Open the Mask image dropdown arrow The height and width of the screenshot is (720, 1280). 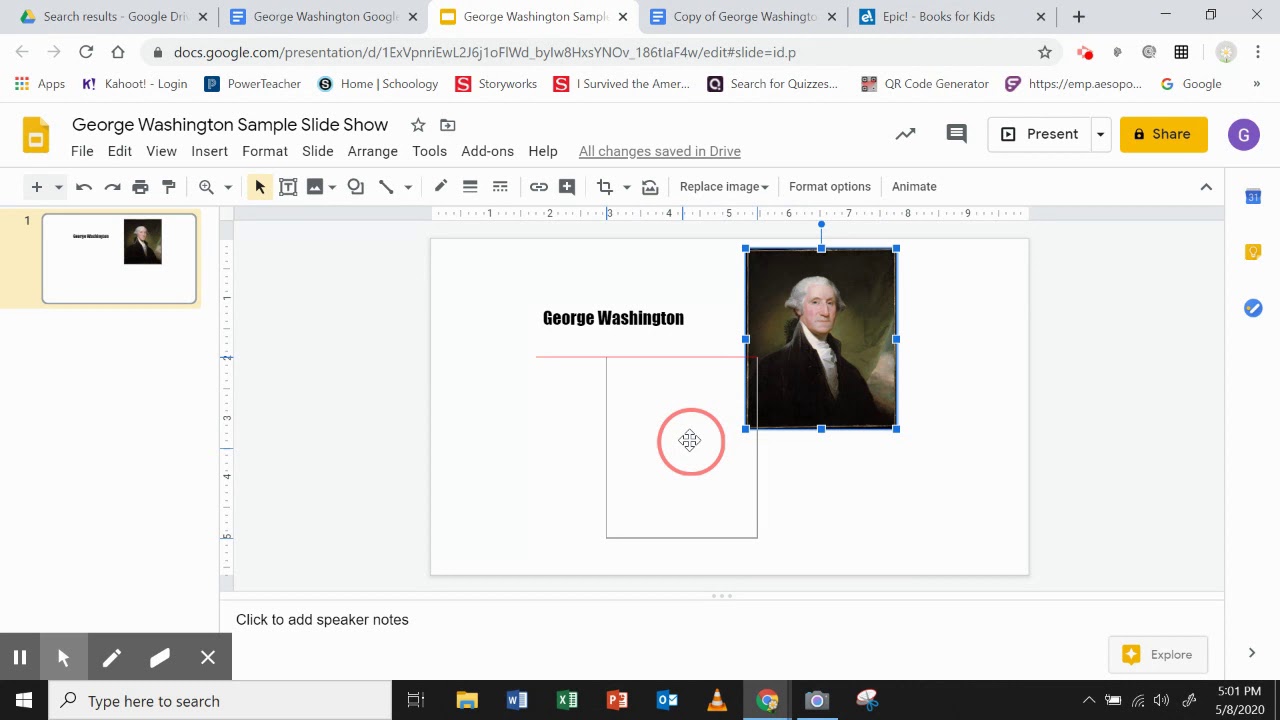tap(627, 187)
